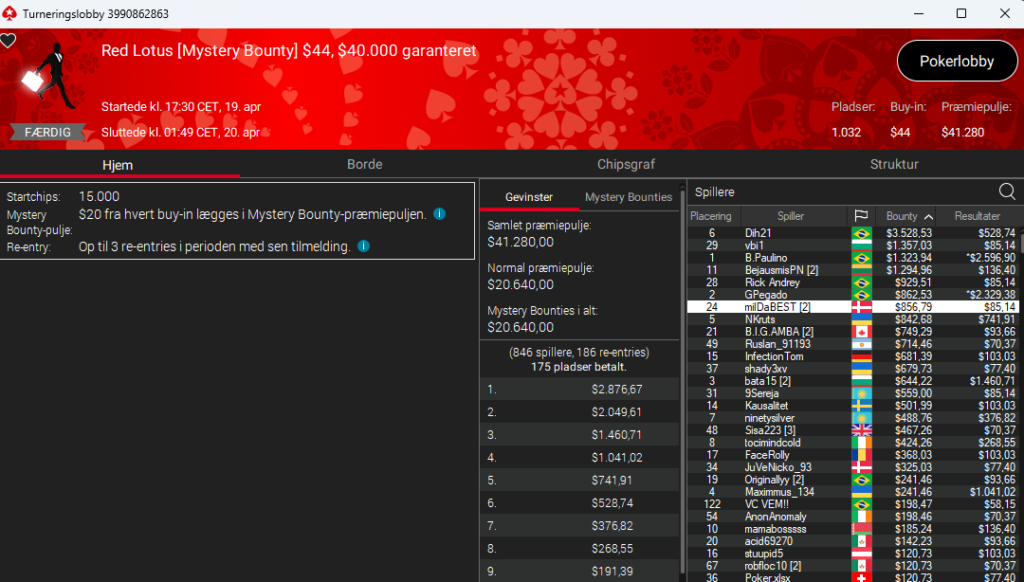The image size is (1024, 582).
Task: Sort players by country flag column
Action: point(860,216)
